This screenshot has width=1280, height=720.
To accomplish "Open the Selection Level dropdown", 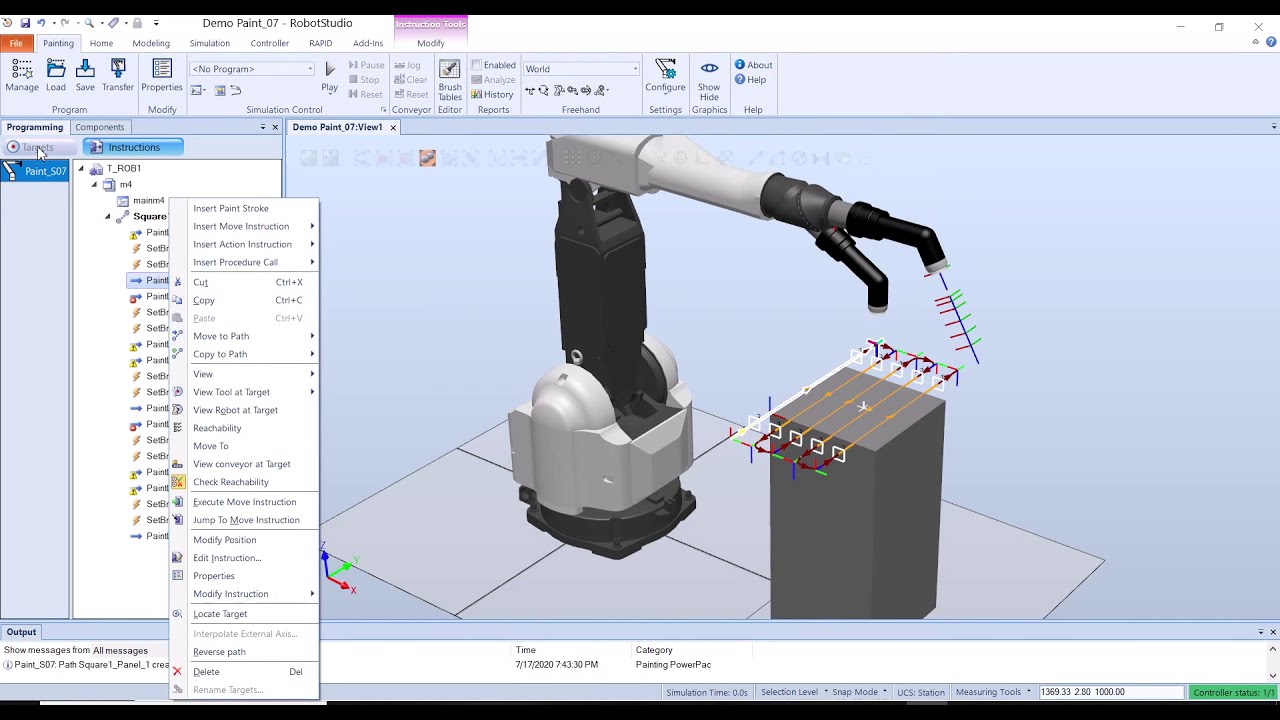I will point(792,692).
